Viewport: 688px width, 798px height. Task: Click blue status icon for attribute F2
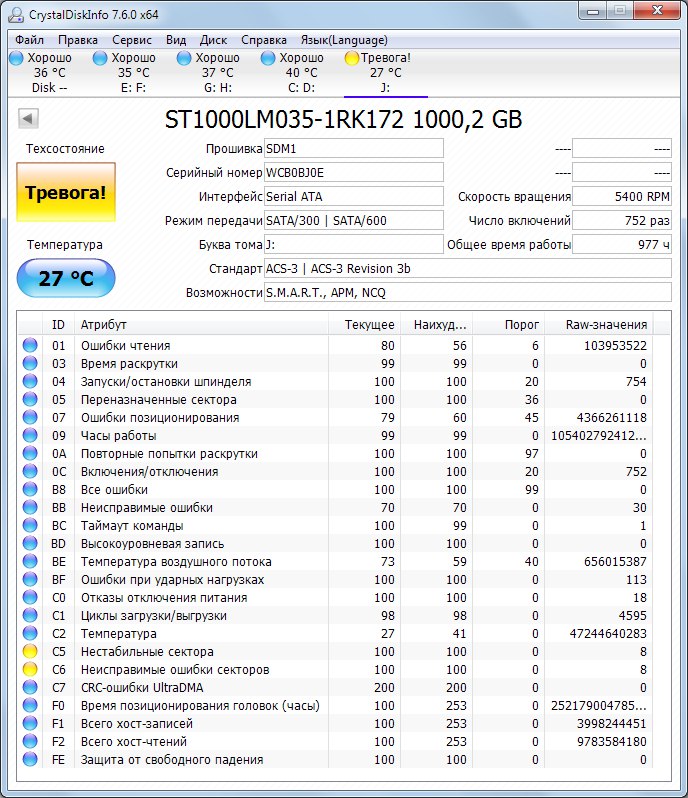point(30,742)
